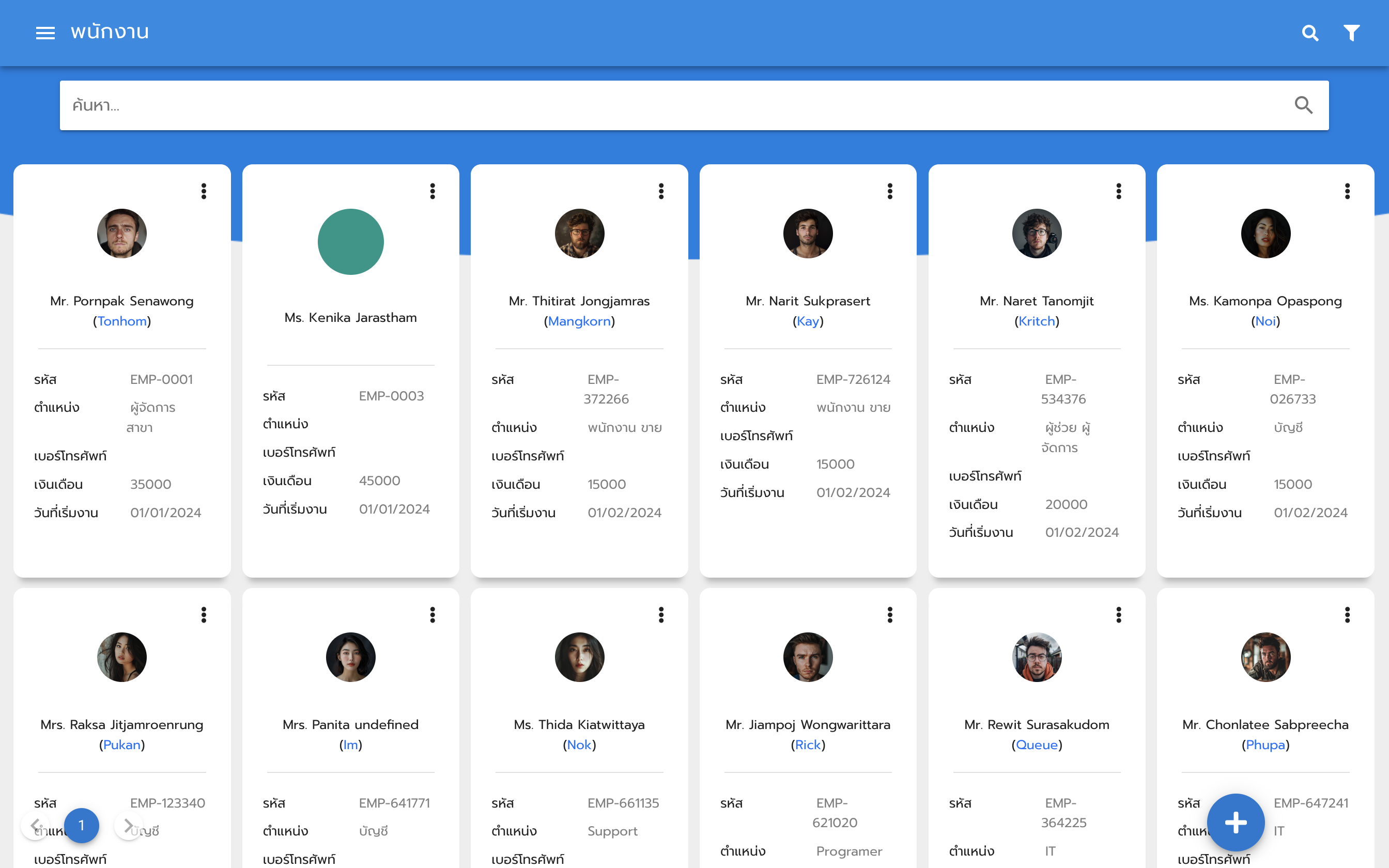Screen dimensions: 1389x868
Task: Click Rewit Surasakudom's profile photo
Action: (1037, 657)
